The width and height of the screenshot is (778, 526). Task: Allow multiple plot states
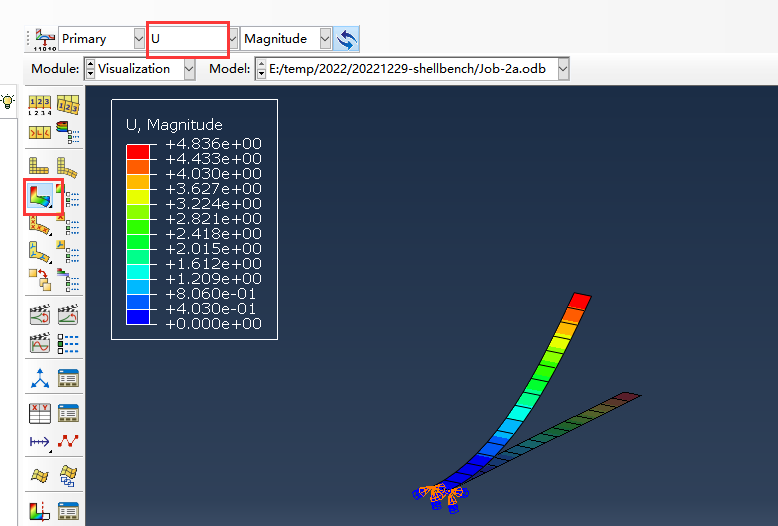click(x=40, y=280)
